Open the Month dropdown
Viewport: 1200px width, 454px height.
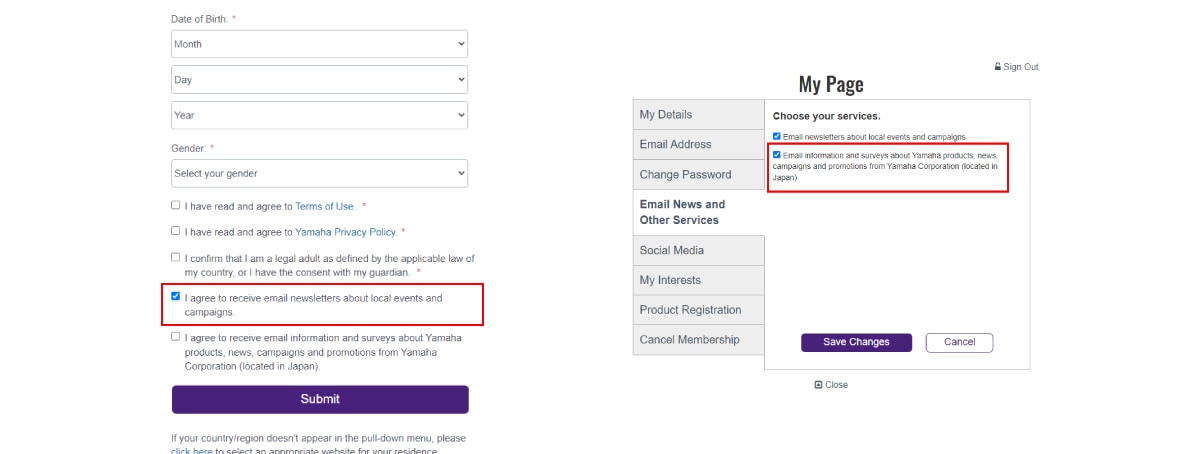coord(319,44)
